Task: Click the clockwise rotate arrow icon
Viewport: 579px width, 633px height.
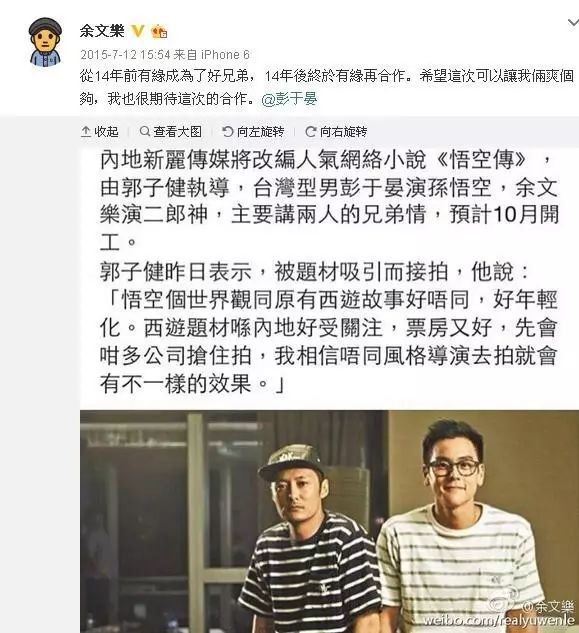Action: pos(310,132)
